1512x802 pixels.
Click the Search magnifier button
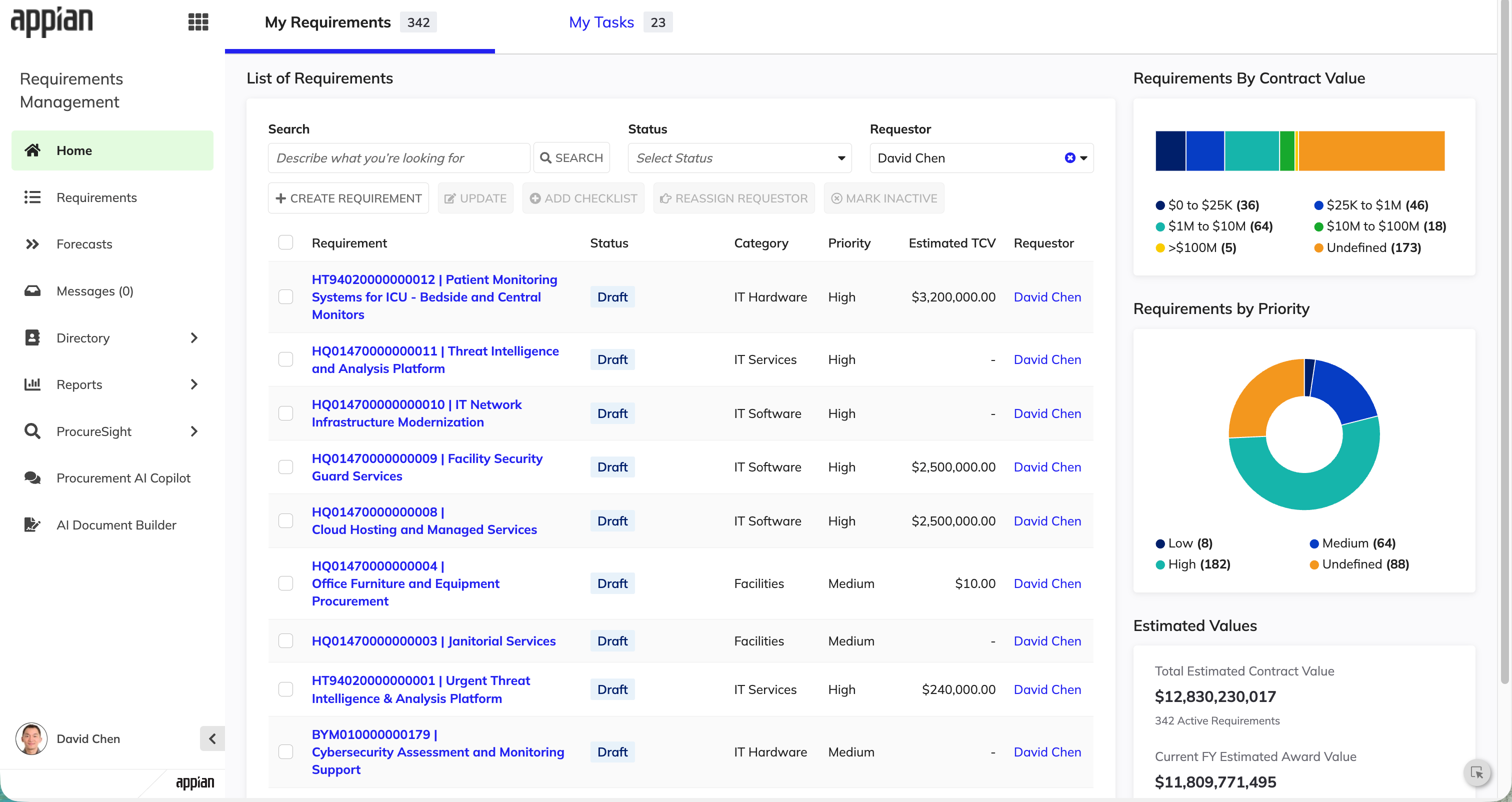pyautogui.click(x=571, y=158)
